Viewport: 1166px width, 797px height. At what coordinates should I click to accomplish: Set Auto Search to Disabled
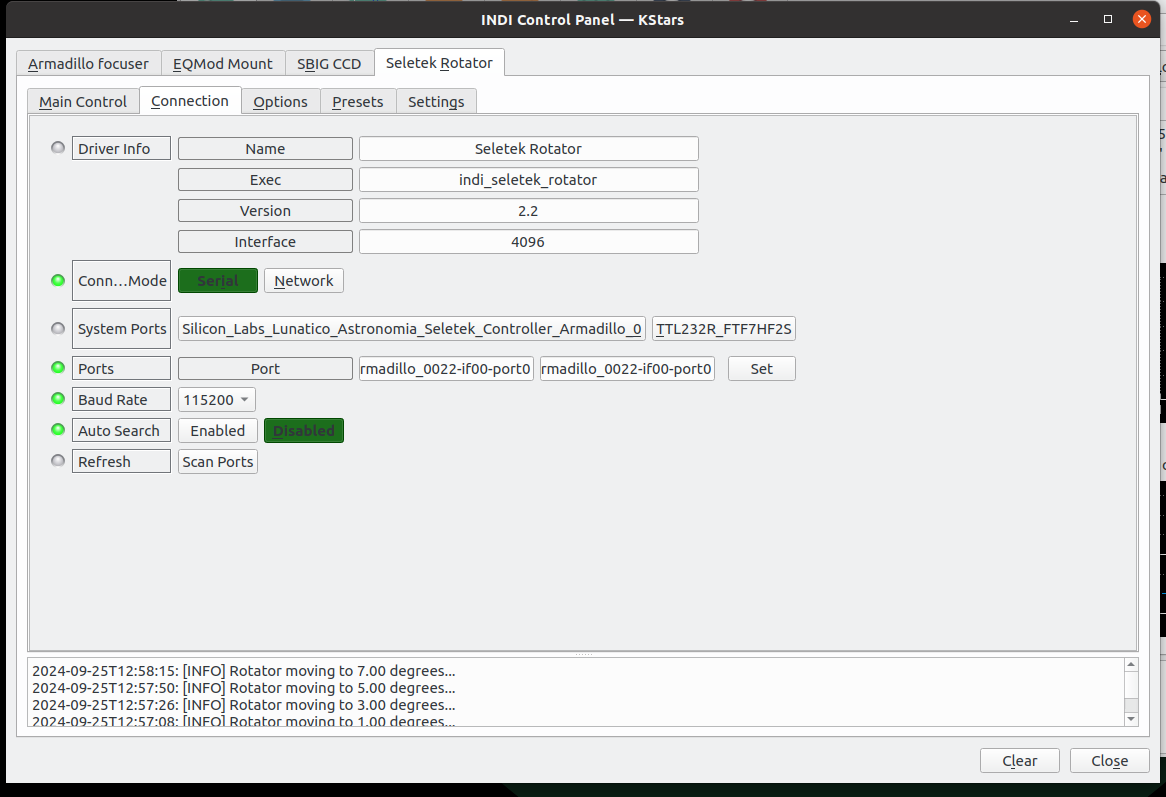pos(303,430)
